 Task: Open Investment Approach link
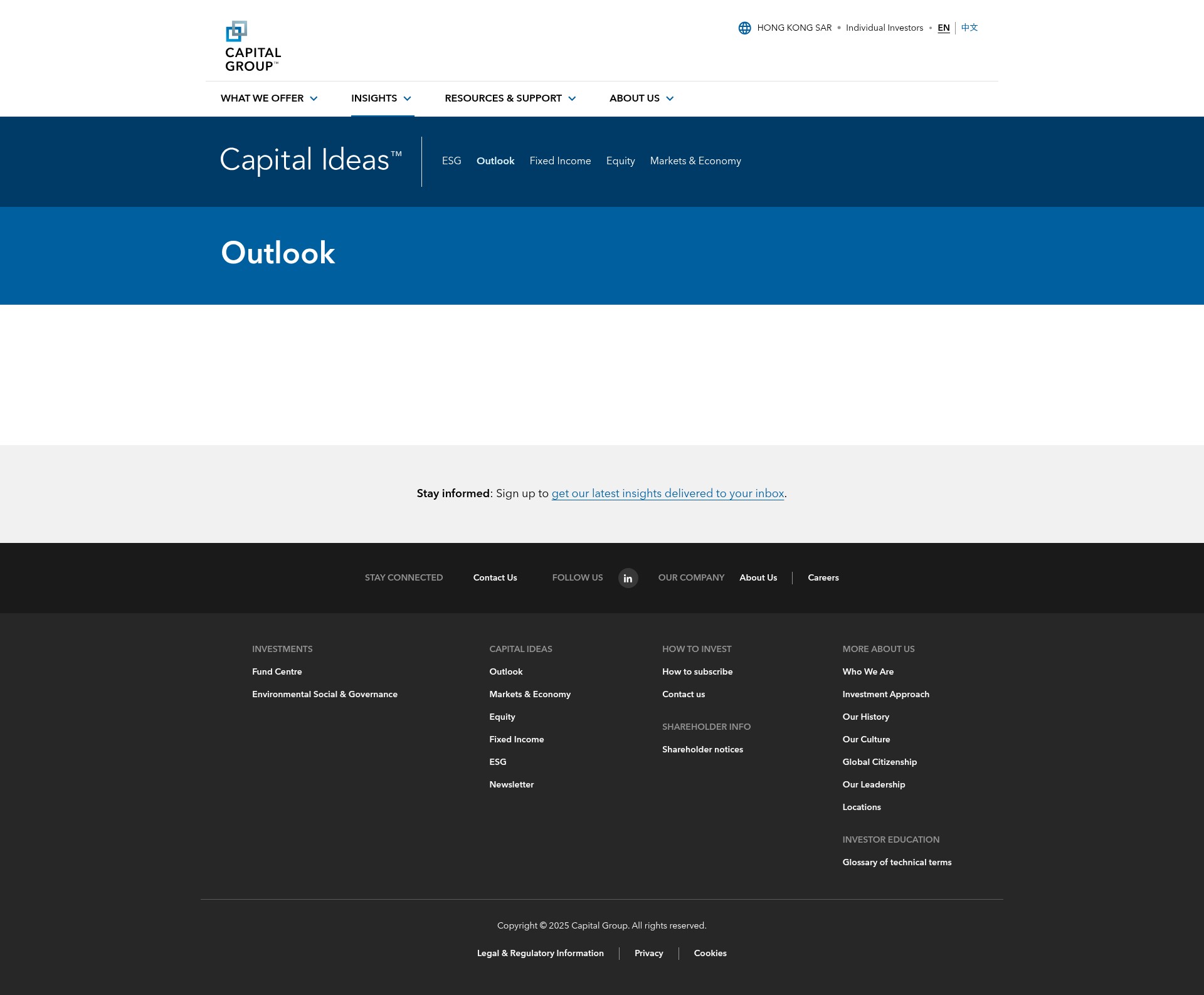(x=885, y=694)
